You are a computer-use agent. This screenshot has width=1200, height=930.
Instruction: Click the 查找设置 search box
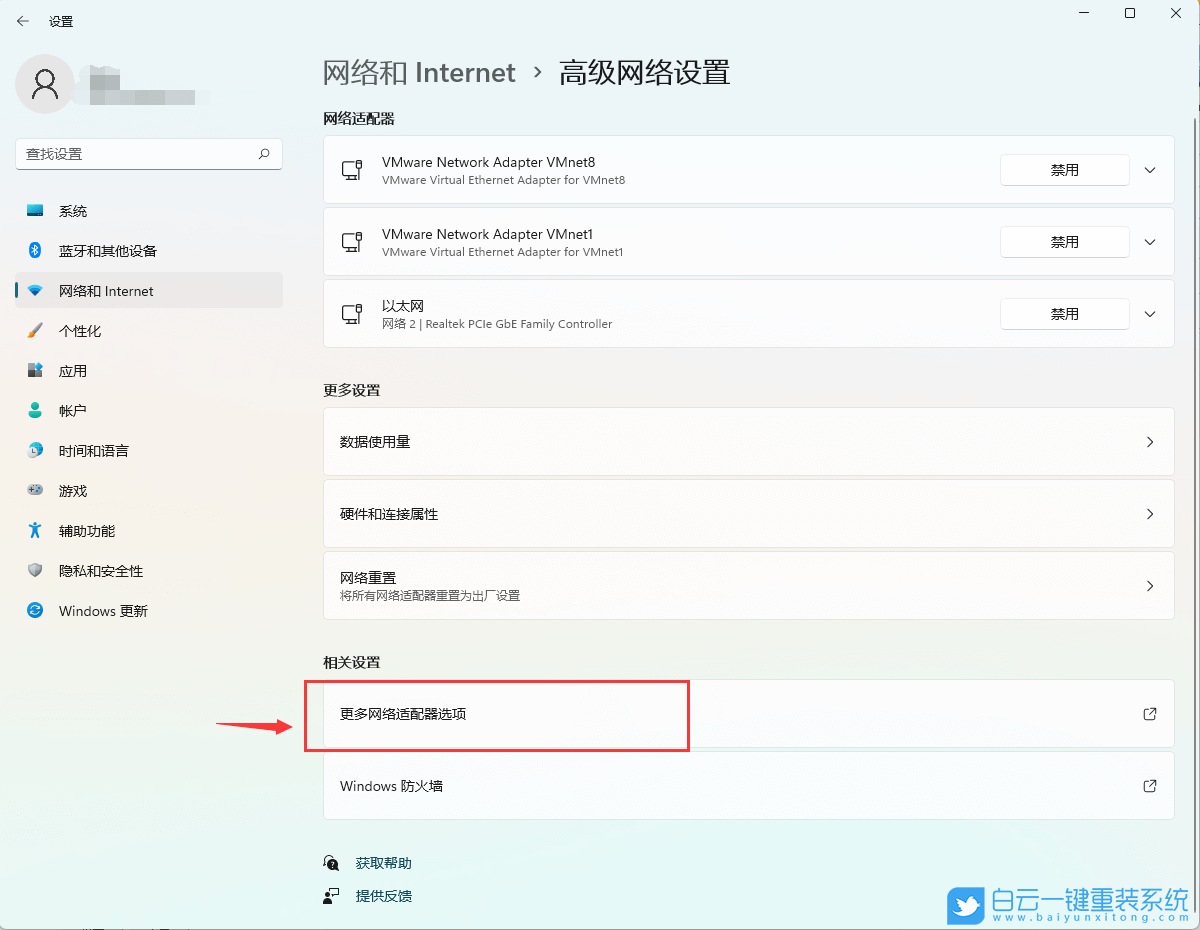click(x=148, y=154)
